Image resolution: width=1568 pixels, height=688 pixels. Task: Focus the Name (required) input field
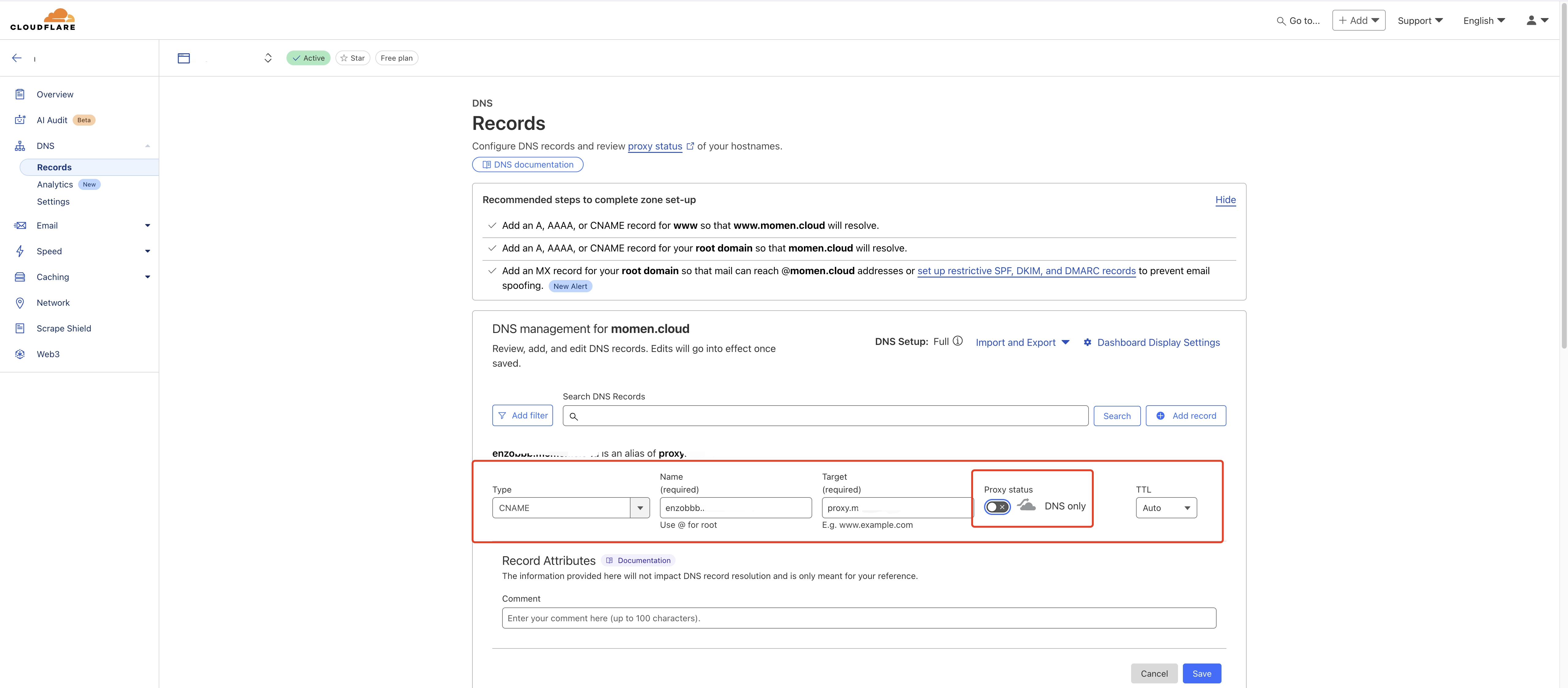click(735, 508)
